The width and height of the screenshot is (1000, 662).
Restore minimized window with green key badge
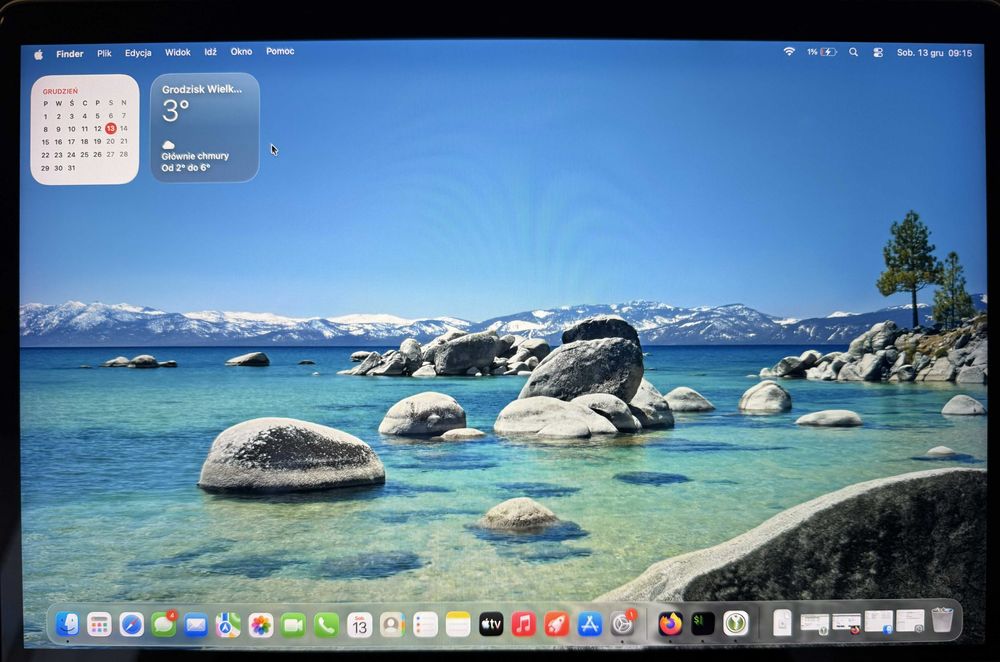pyautogui.click(x=814, y=624)
